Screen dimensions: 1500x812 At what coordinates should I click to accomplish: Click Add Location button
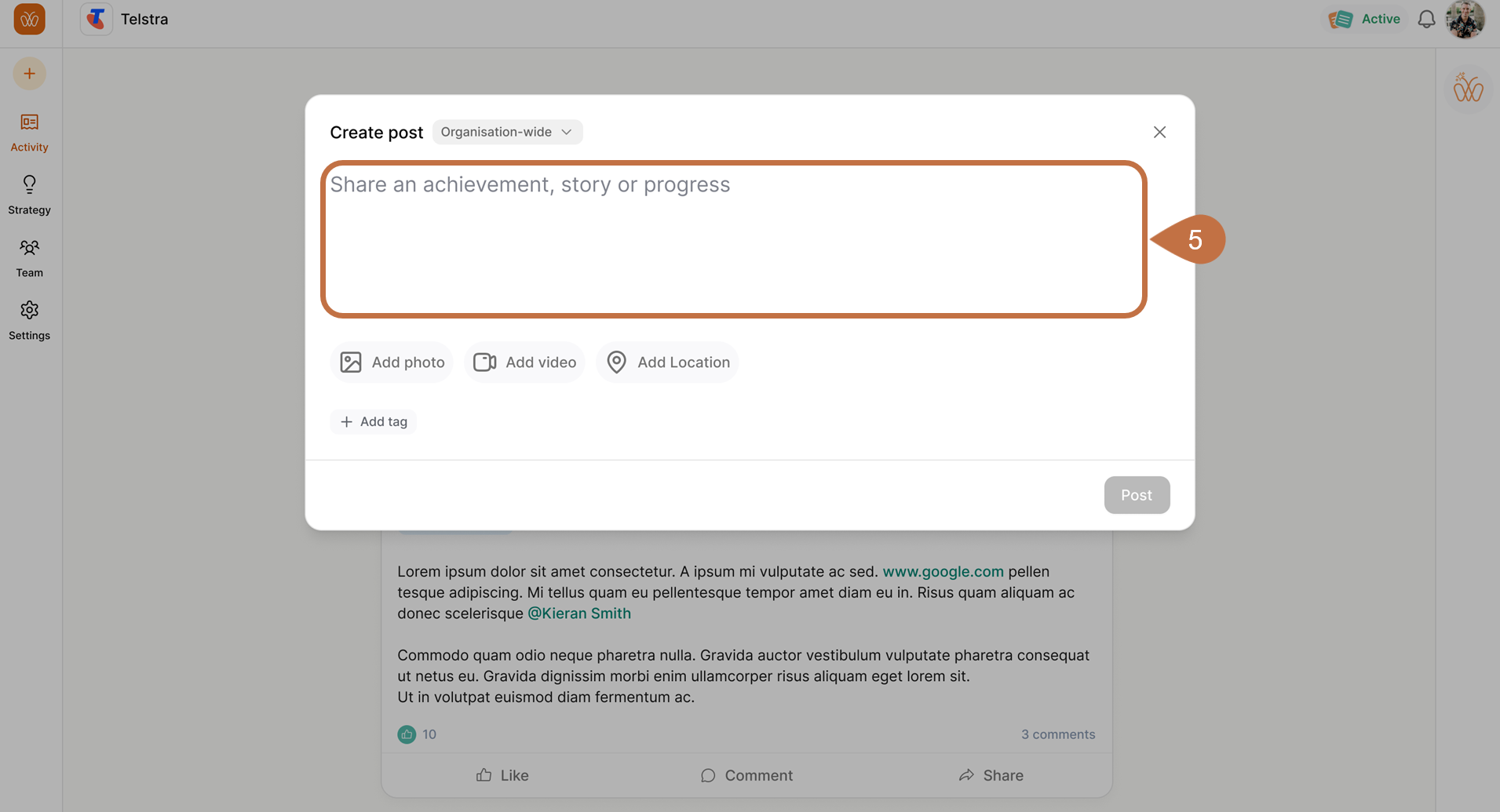pyautogui.click(x=667, y=362)
